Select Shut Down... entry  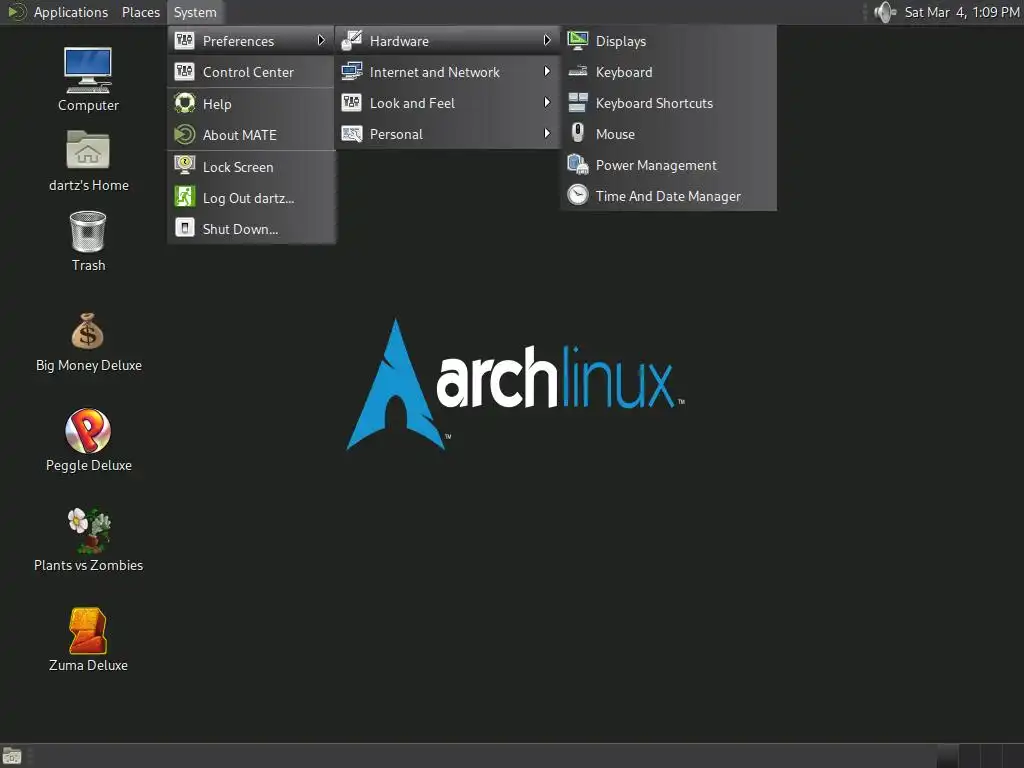click(x=251, y=229)
